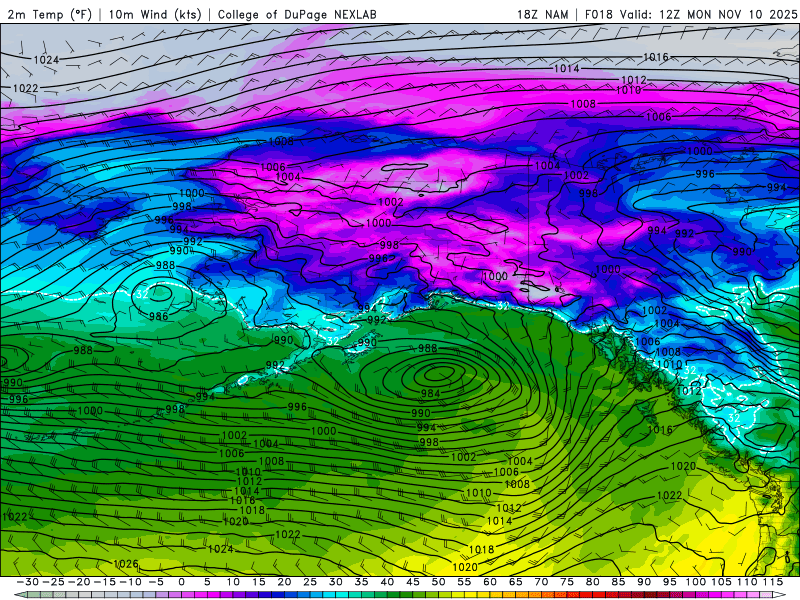Screen dimensions: 800x600
Task: Select the 95 tick on the temperature scale
Action: [x=669, y=582]
